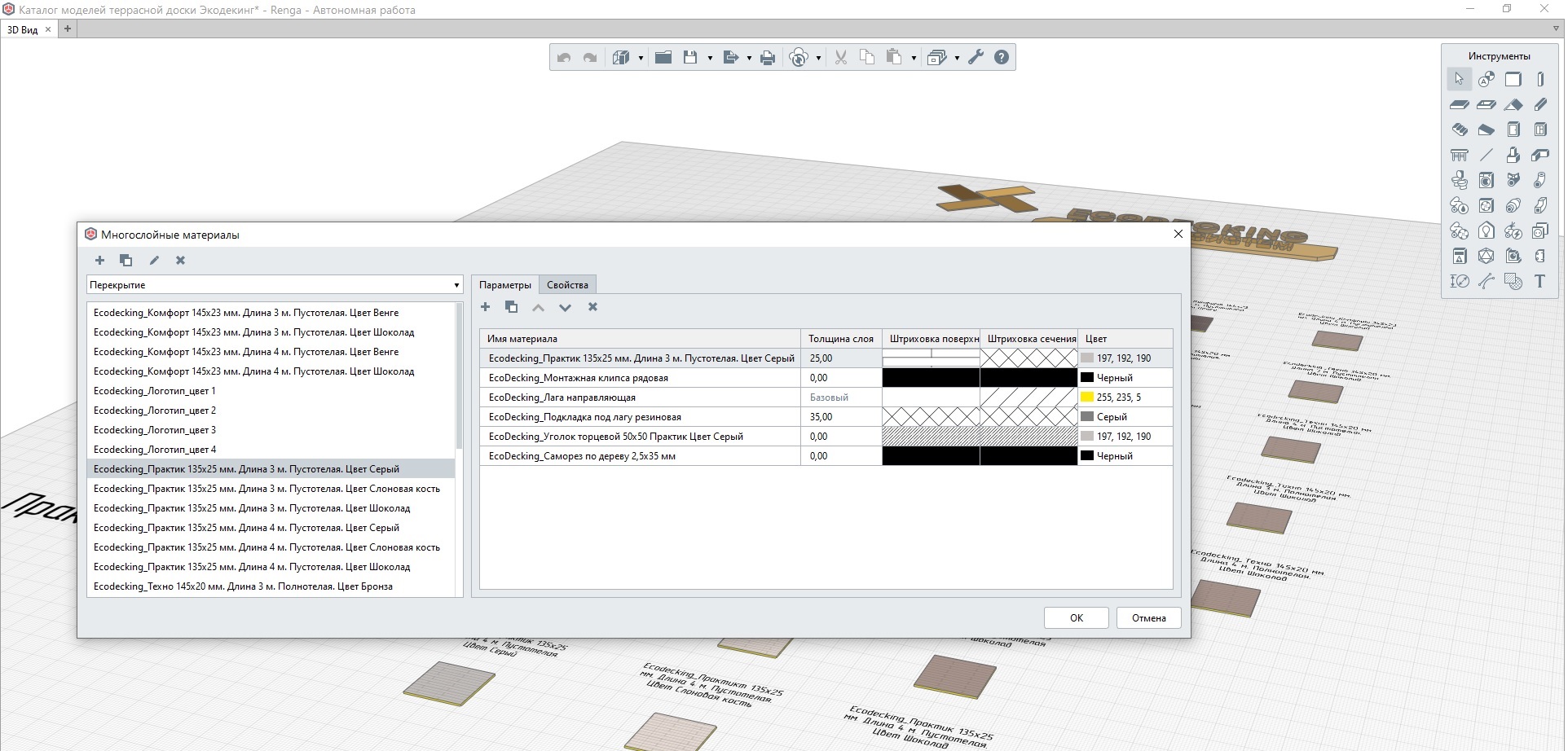Click yellow 255, 235, 5 color swatch

point(1086,397)
